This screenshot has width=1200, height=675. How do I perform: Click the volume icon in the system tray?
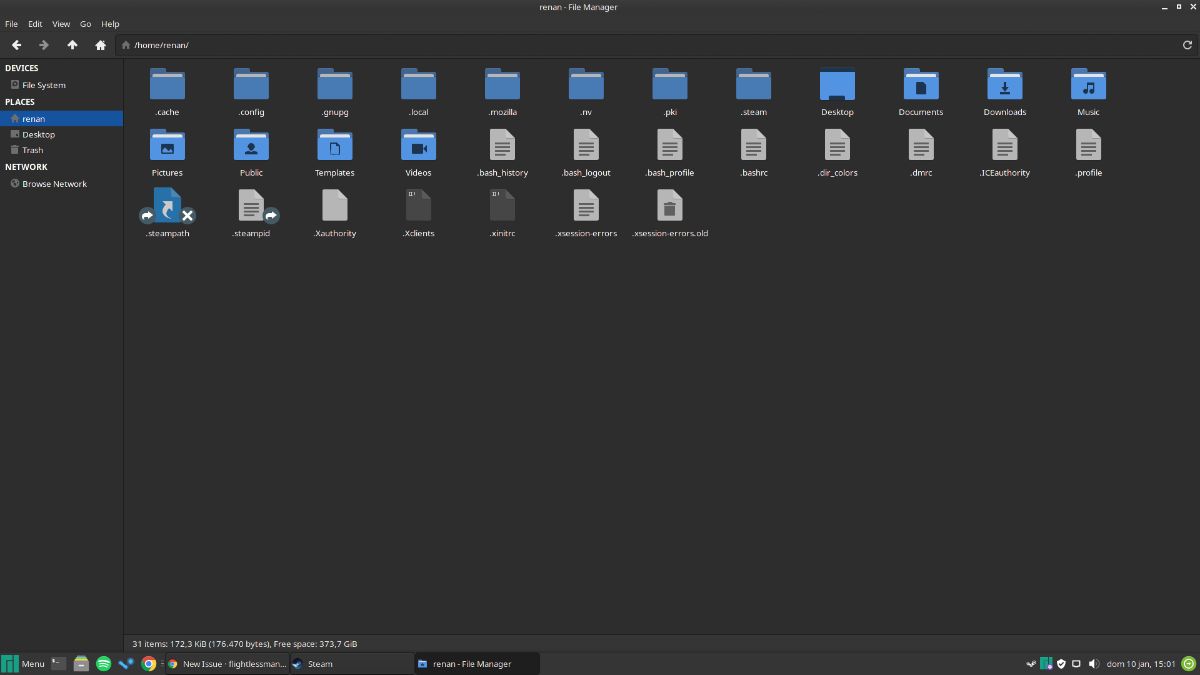click(x=1091, y=663)
